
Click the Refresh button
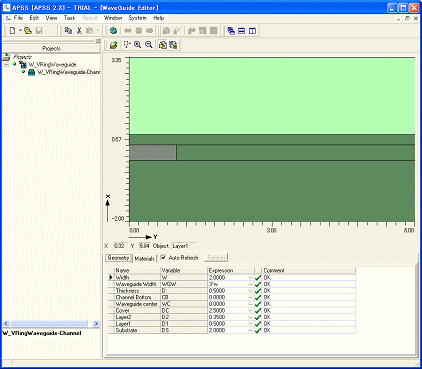click(x=216, y=258)
